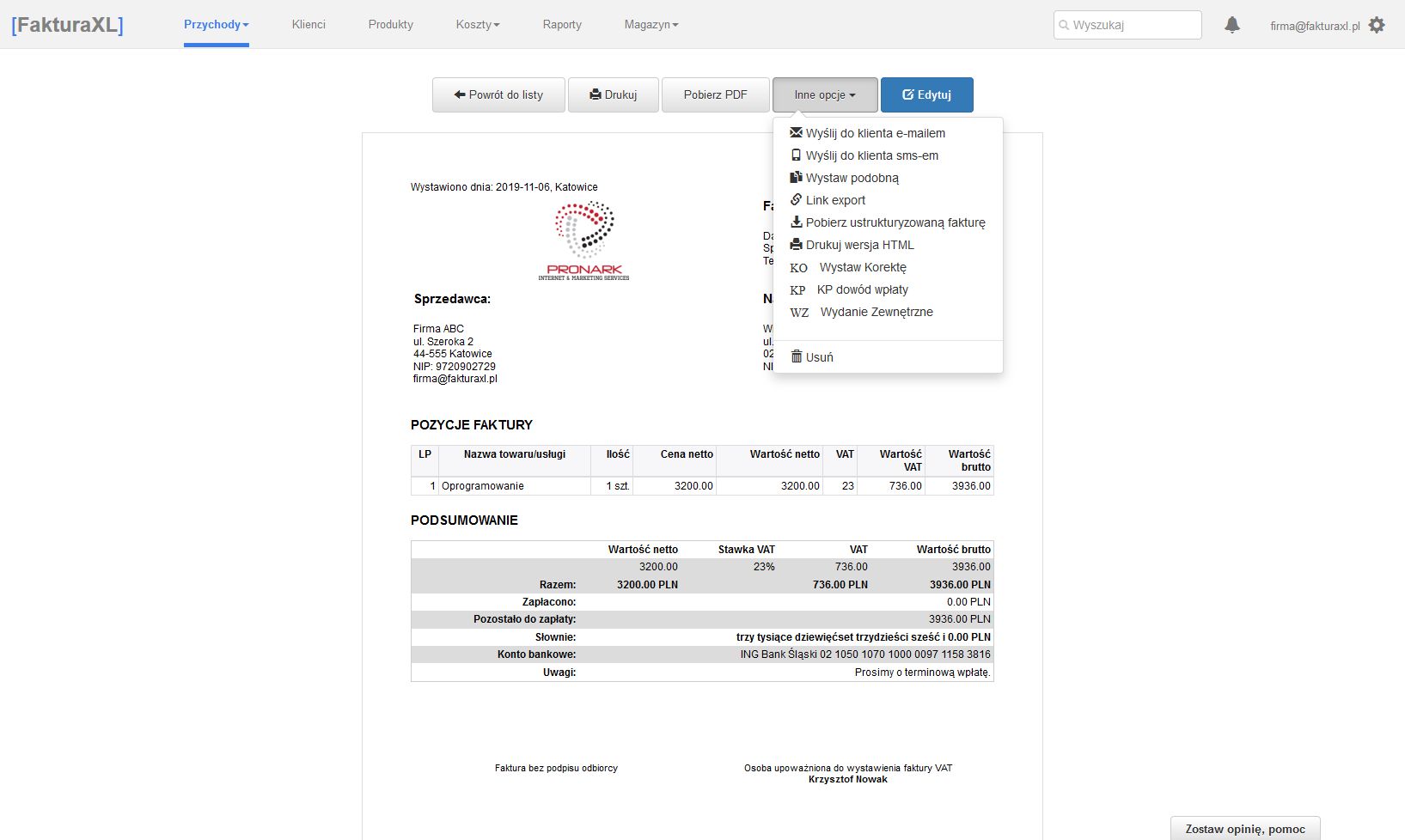Expand the Magazyn dropdown menu
The height and width of the screenshot is (840, 1405).
click(x=651, y=24)
